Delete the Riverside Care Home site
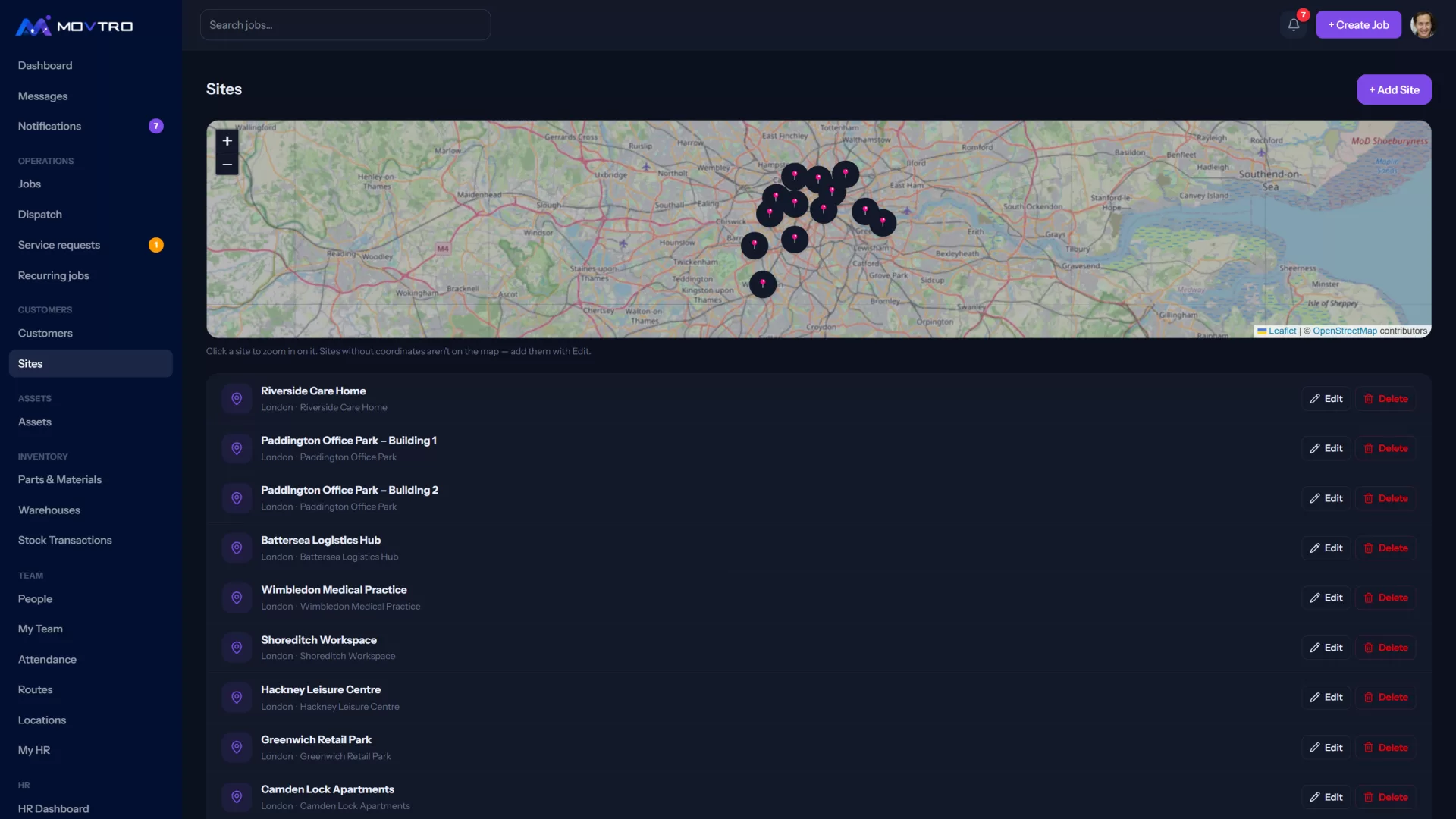 click(x=1385, y=399)
